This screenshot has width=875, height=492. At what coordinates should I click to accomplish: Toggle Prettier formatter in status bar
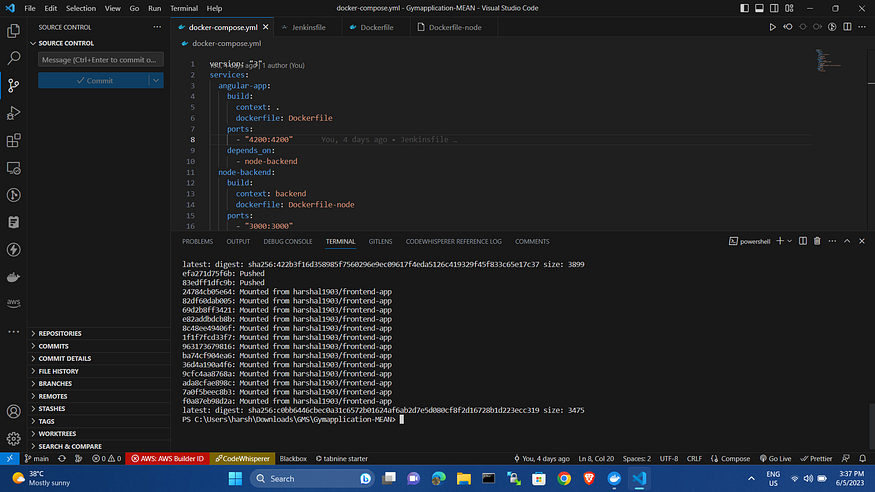click(x=816, y=459)
